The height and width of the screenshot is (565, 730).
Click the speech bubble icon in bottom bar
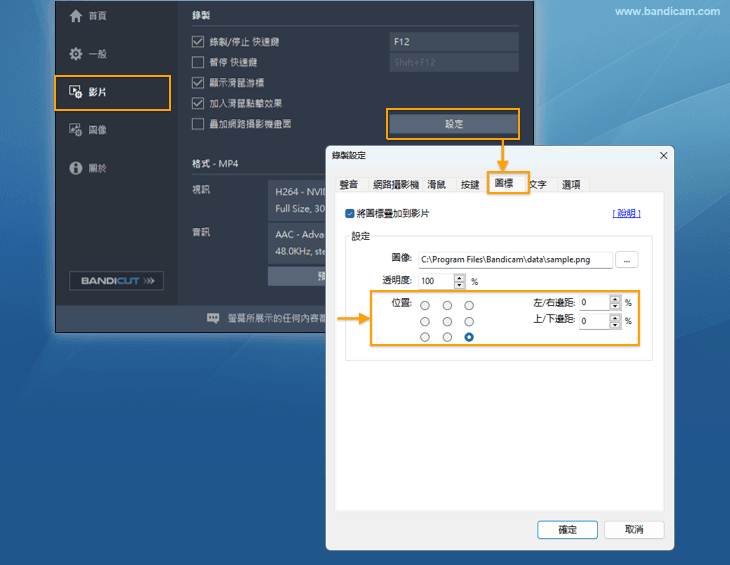click(213, 318)
